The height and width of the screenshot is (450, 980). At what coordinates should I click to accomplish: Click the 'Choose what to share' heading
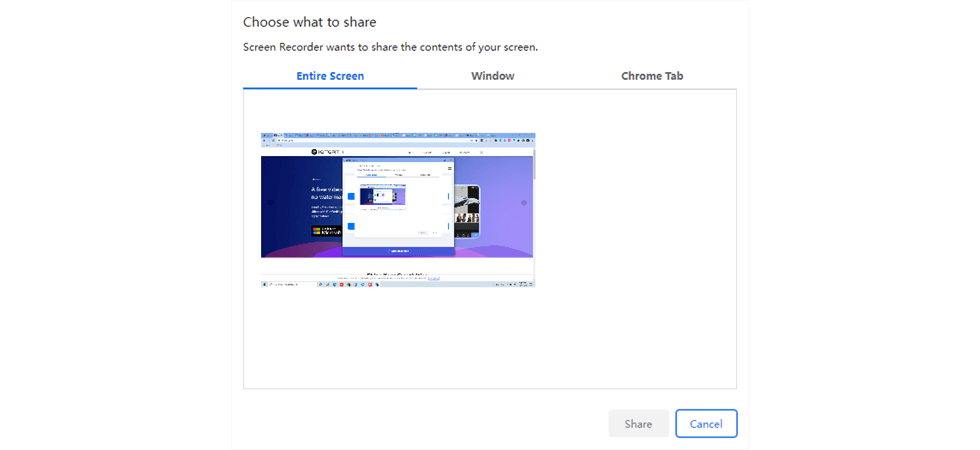point(309,22)
